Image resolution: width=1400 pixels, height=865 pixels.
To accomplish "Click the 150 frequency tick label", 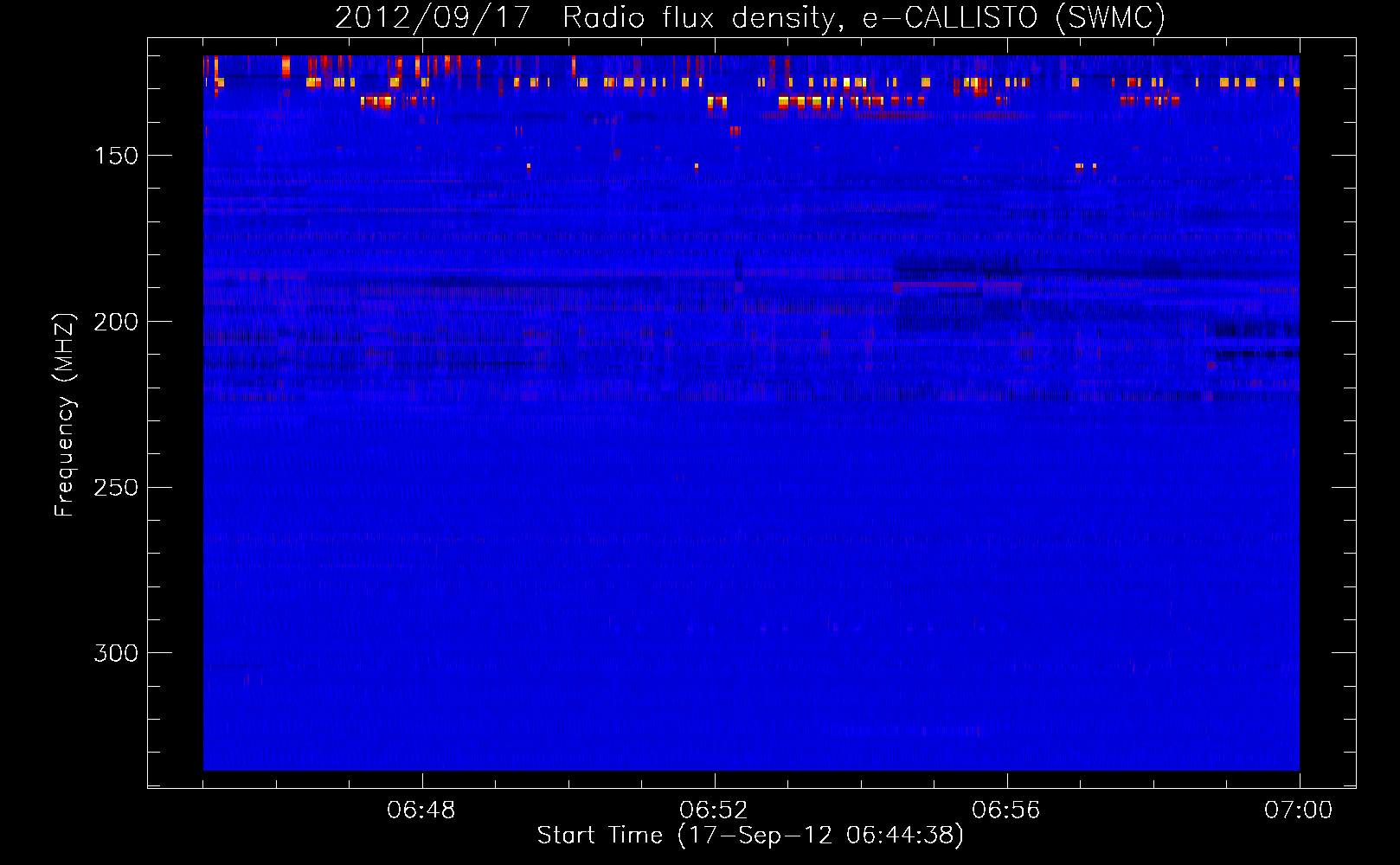I will (x=116, y=156).
